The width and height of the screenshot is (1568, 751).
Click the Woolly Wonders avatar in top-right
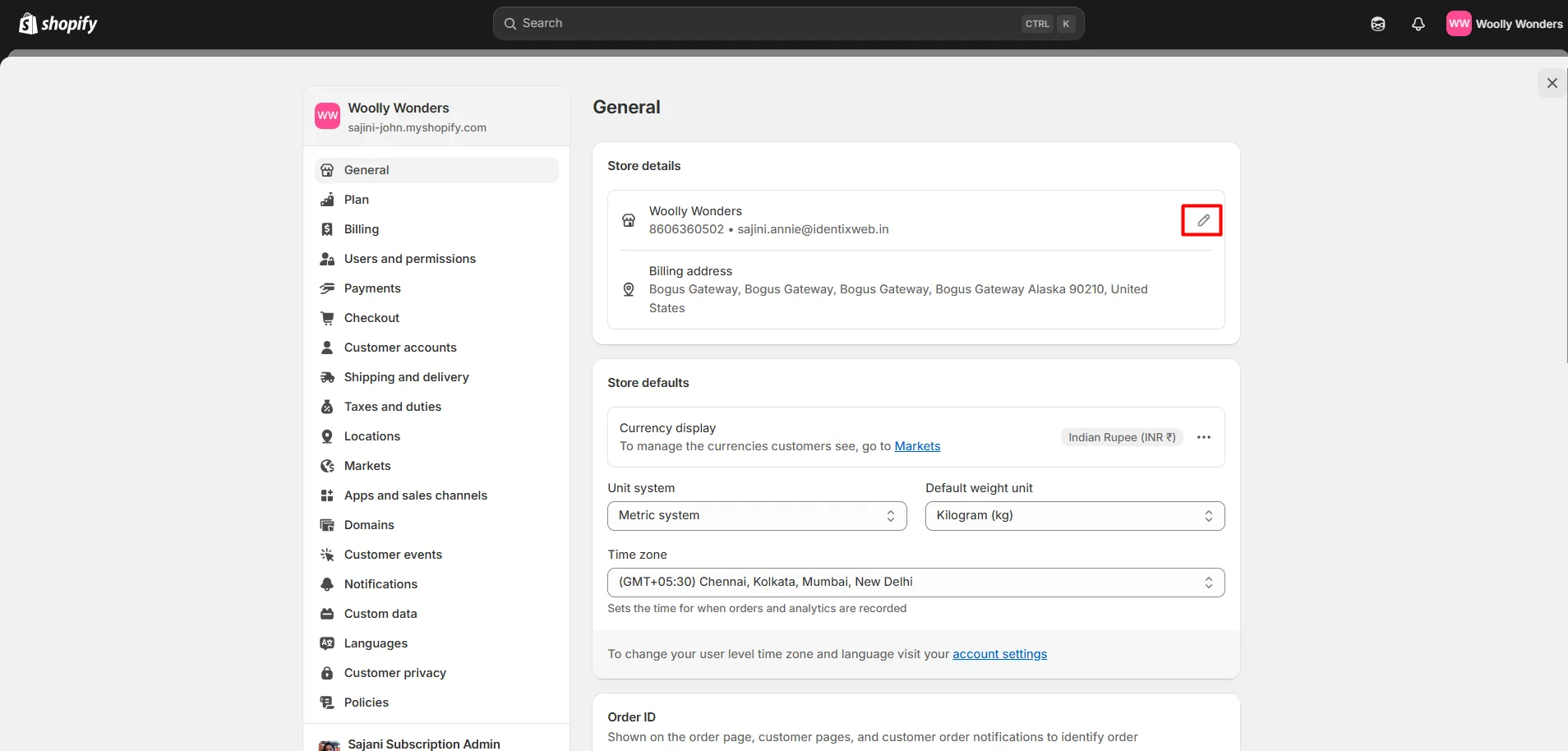click(x=1458, y=24)
